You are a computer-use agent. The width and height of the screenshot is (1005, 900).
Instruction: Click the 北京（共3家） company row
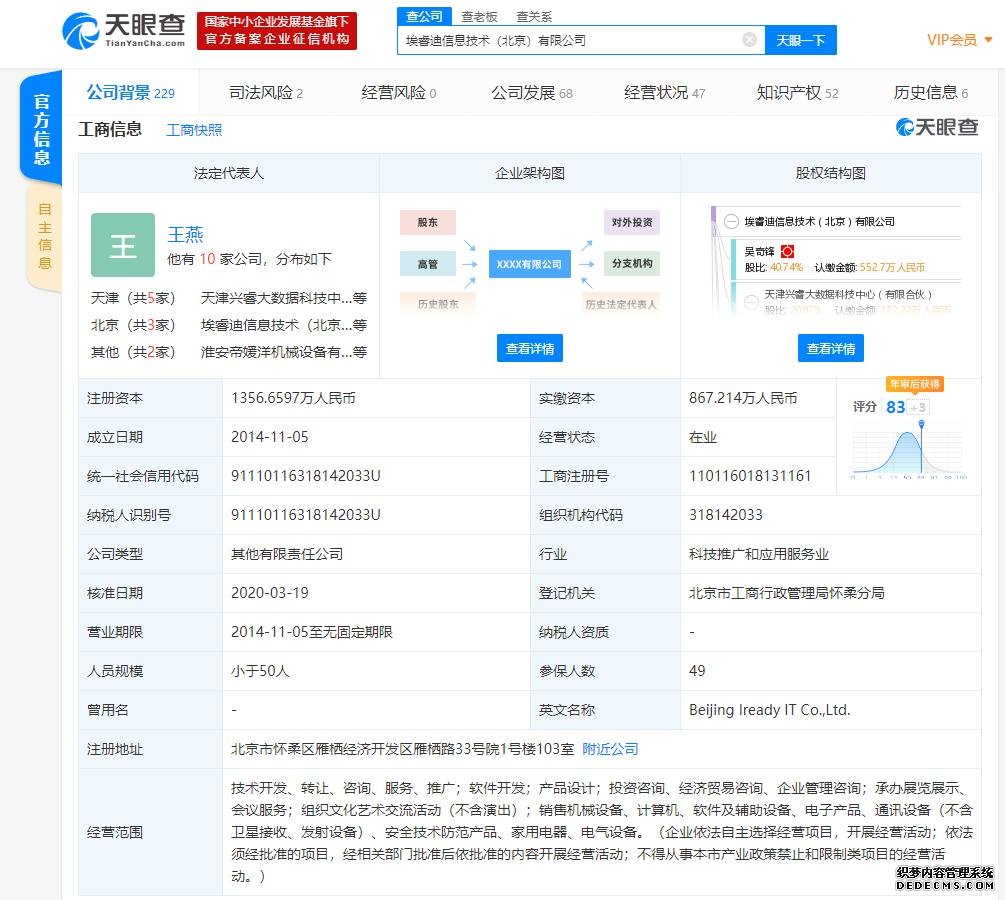229,325
